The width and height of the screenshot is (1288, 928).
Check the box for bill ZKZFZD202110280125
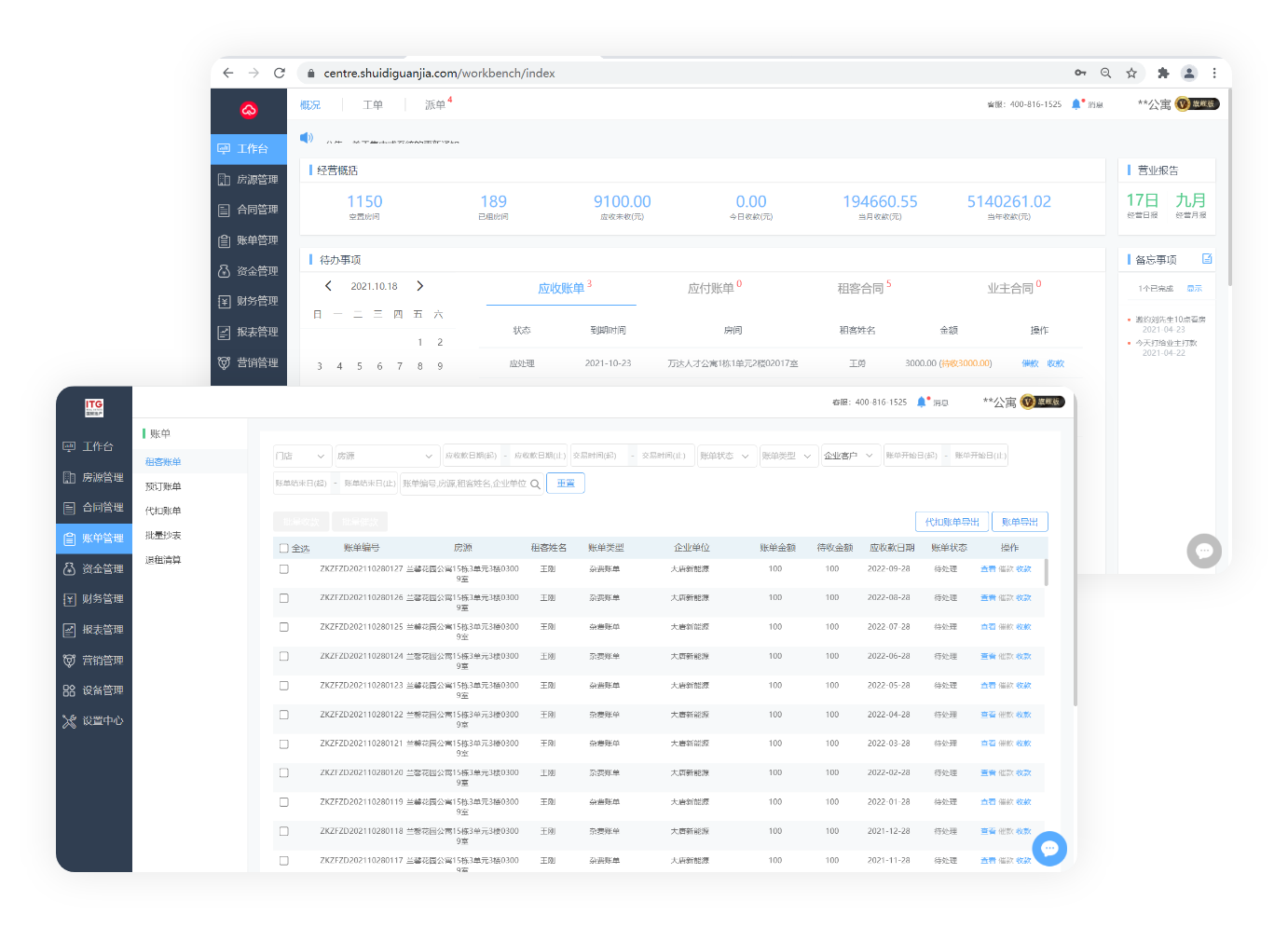coord(284,627)
